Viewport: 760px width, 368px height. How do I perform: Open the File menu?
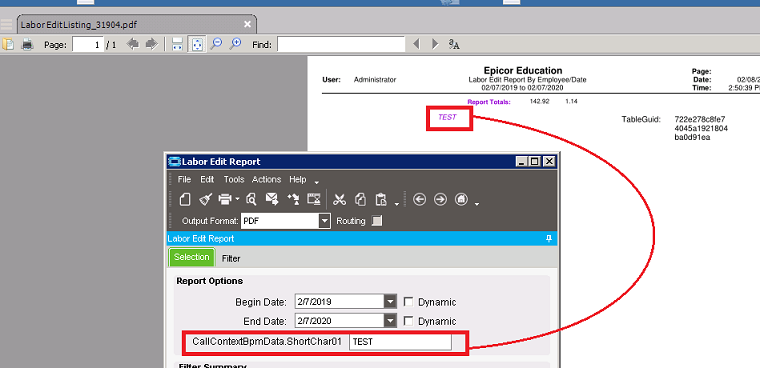[184, 179]
